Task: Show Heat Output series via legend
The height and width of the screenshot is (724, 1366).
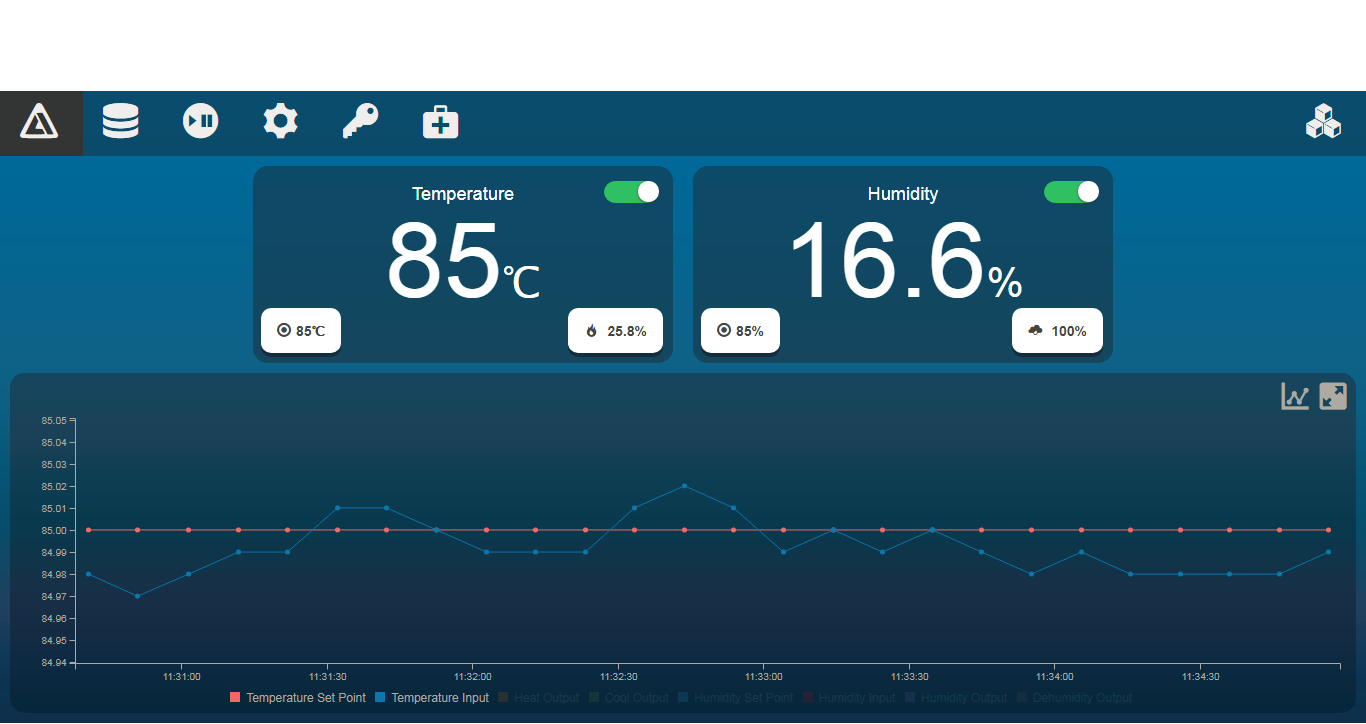Action: pos(539,698)
